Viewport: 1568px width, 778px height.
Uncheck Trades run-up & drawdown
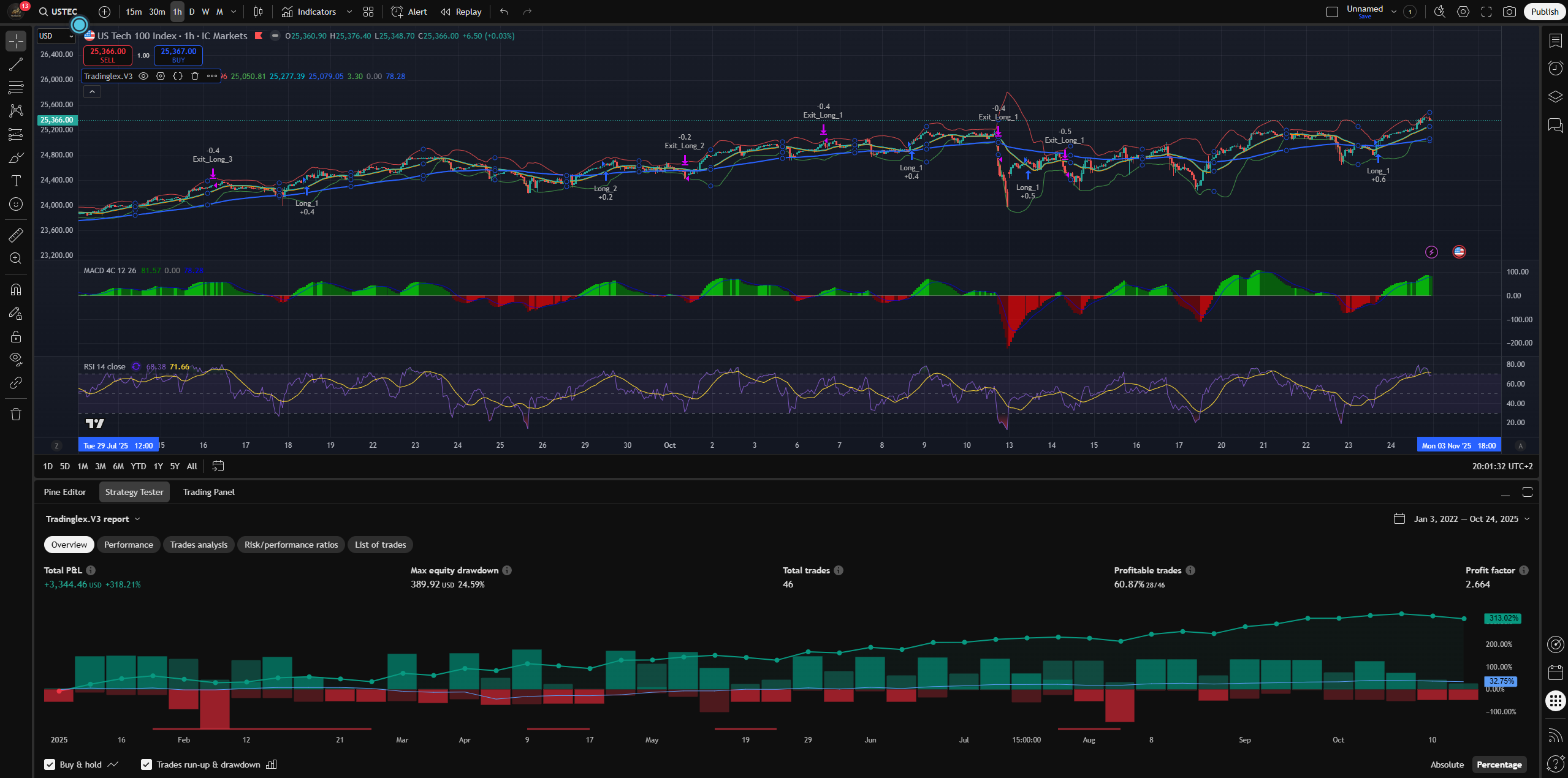click(147, 765)
